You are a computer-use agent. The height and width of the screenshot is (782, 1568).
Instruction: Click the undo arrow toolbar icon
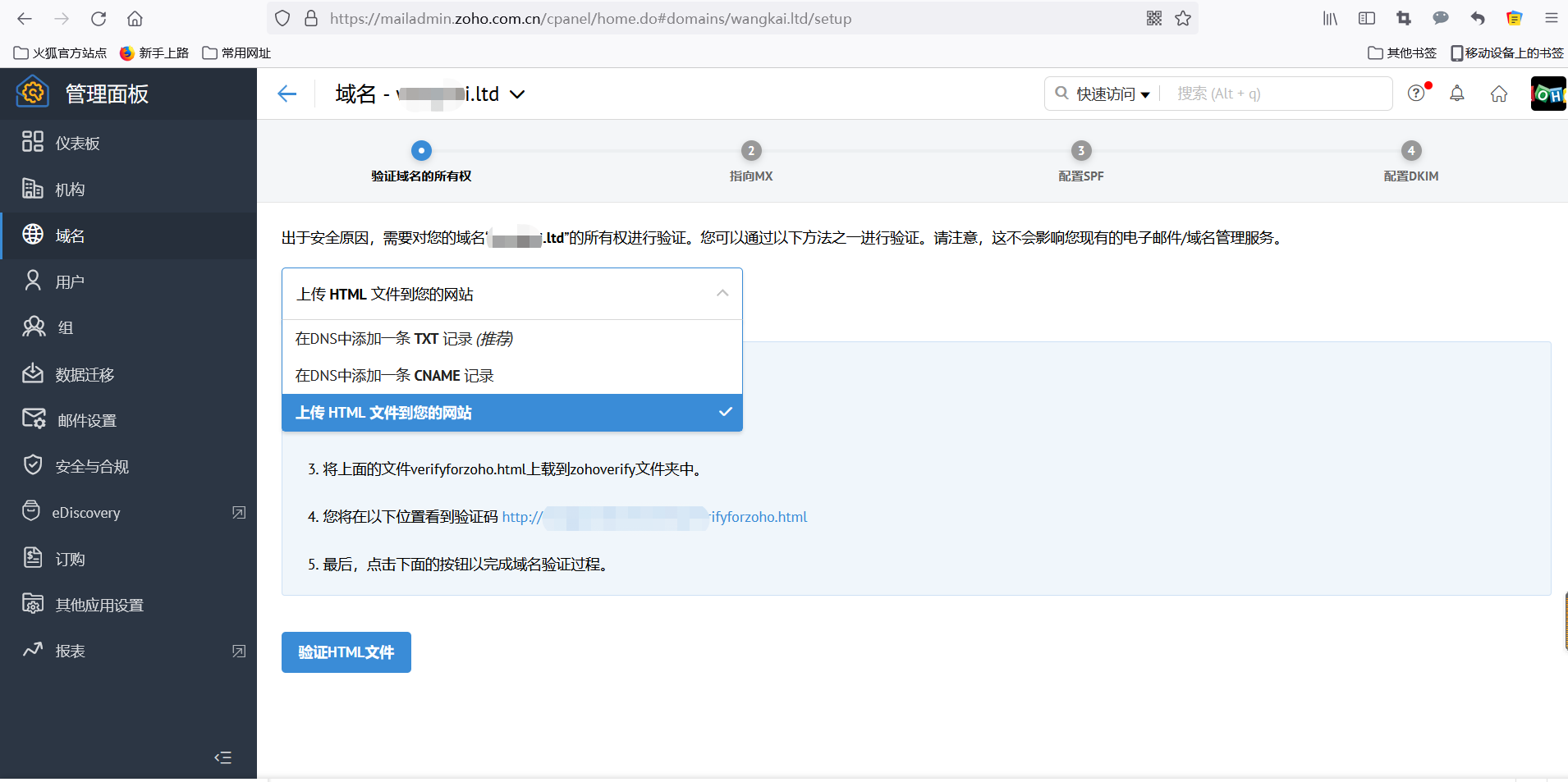coord(1478,18)
